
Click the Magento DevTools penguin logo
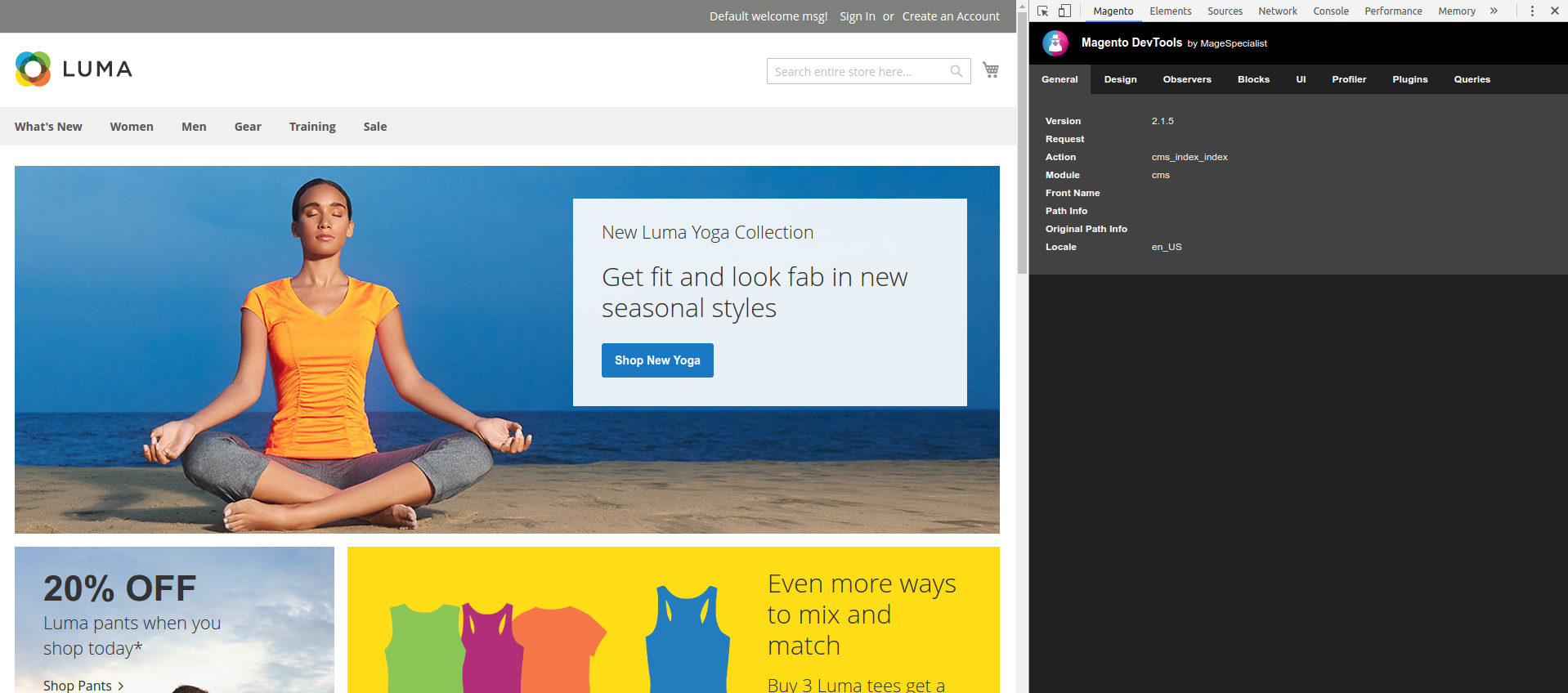click(x=1055, y=43)
